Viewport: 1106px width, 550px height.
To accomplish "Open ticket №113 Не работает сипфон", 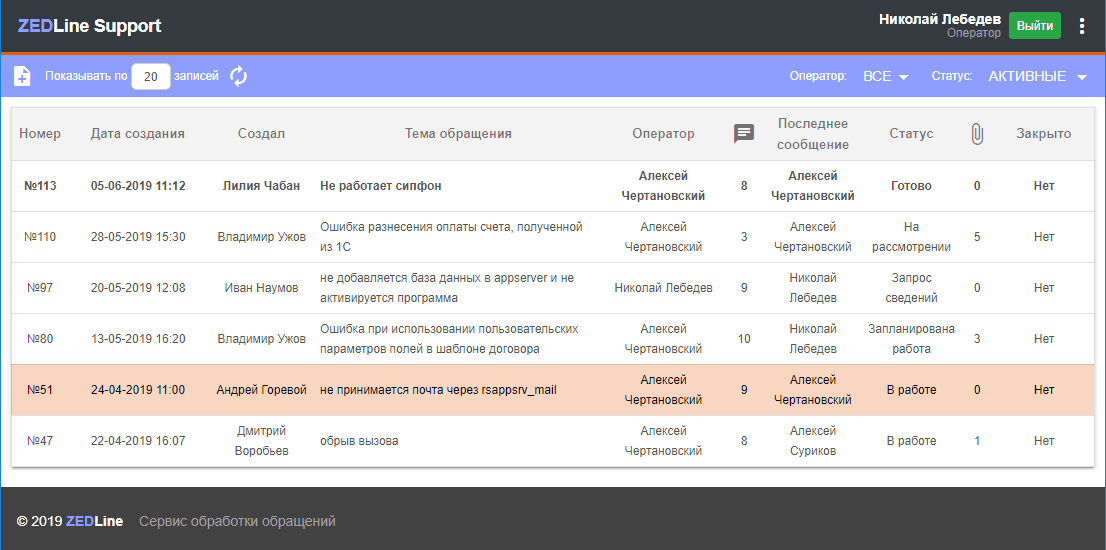I will pyautogui.click(x=380, y=186).
